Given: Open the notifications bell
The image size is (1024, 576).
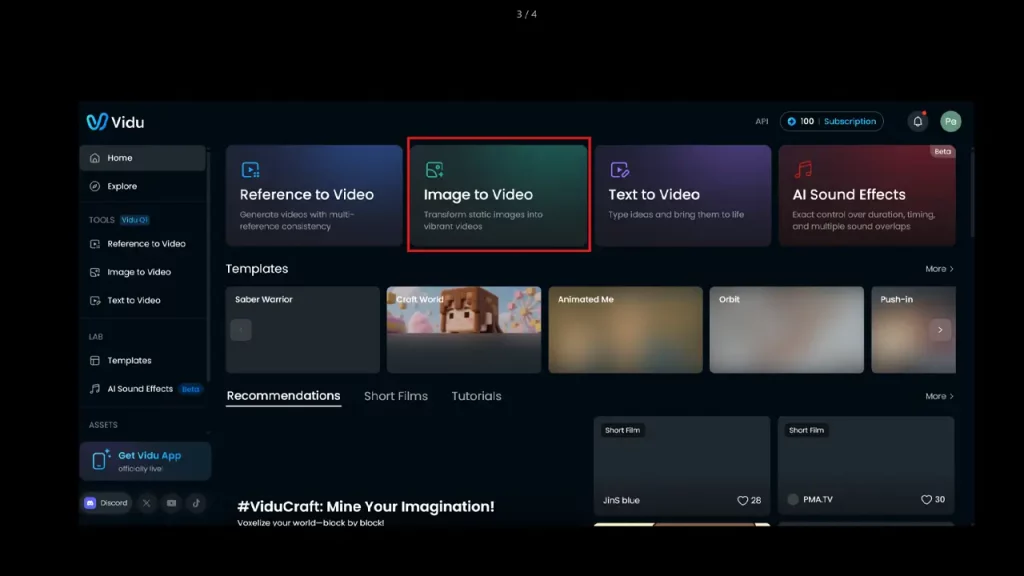Looking at the screenshot, I should point(918,121).
